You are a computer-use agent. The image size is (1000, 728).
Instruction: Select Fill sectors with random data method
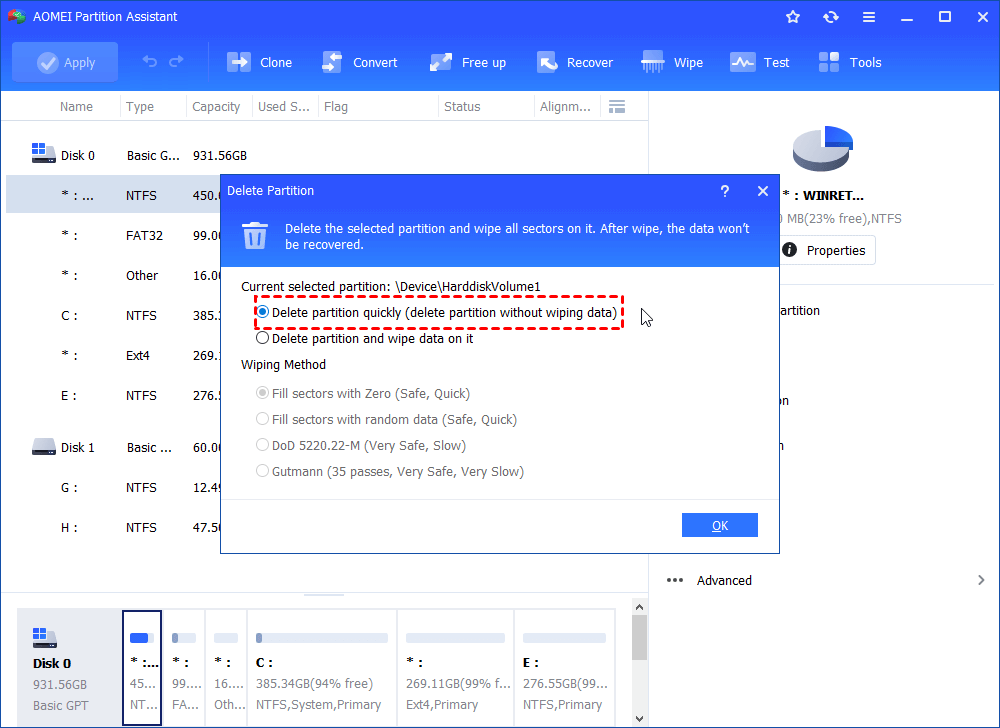[x=386, y=419]
